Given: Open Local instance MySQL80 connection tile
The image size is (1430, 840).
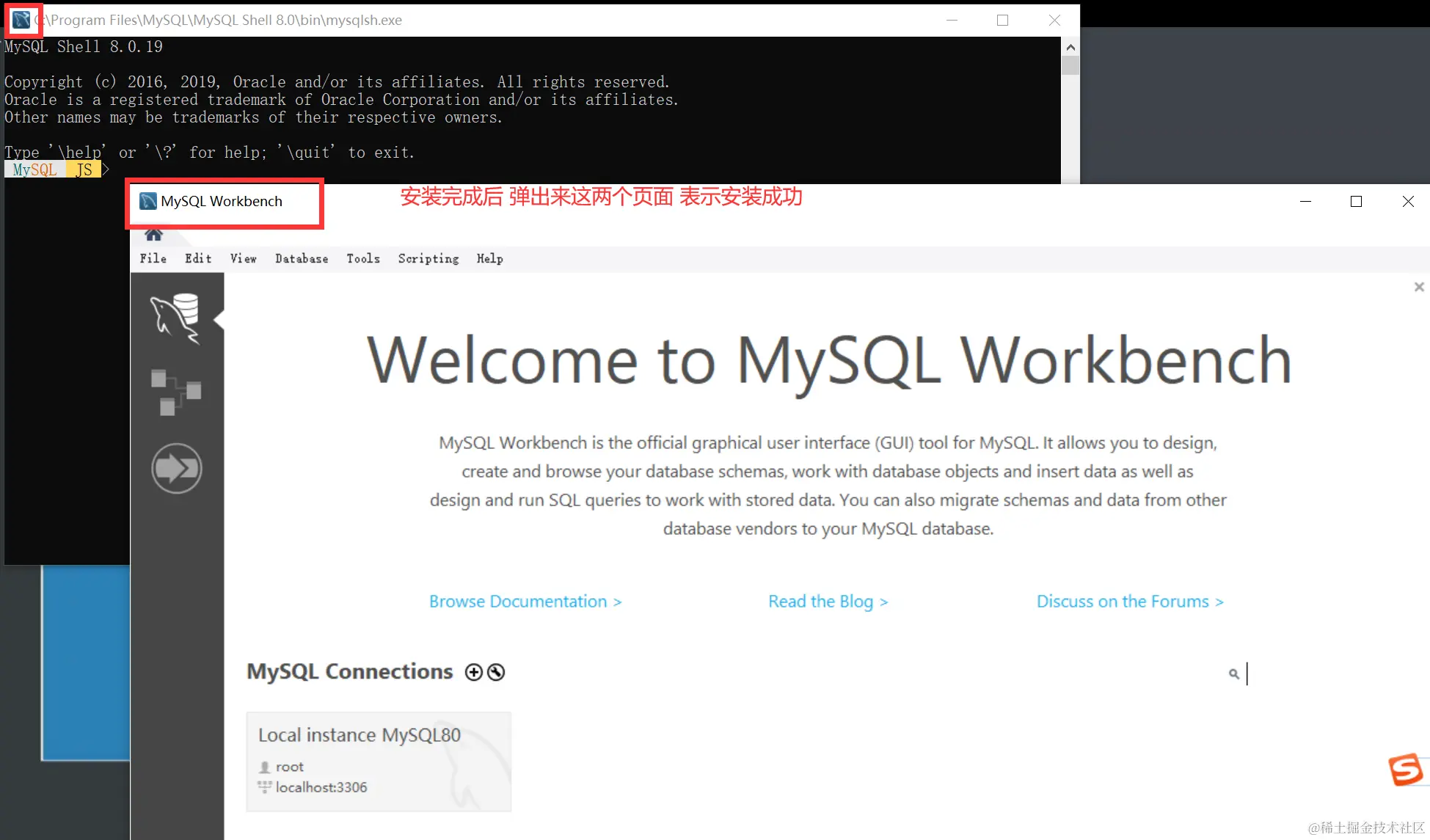Looking at the screenshot, I should coord(378,761).
